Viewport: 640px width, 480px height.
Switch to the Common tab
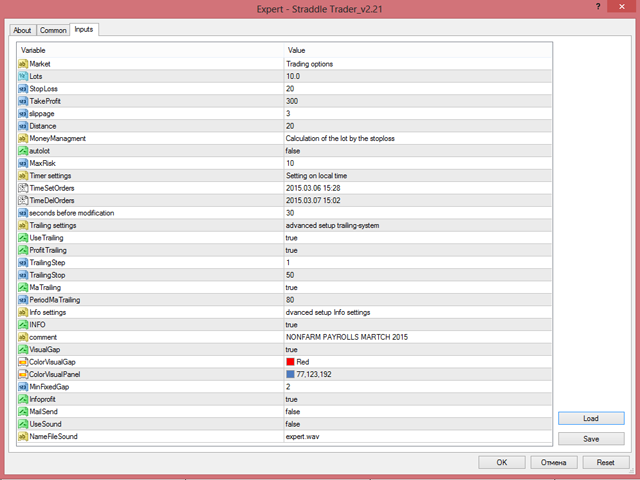(53, 30)
